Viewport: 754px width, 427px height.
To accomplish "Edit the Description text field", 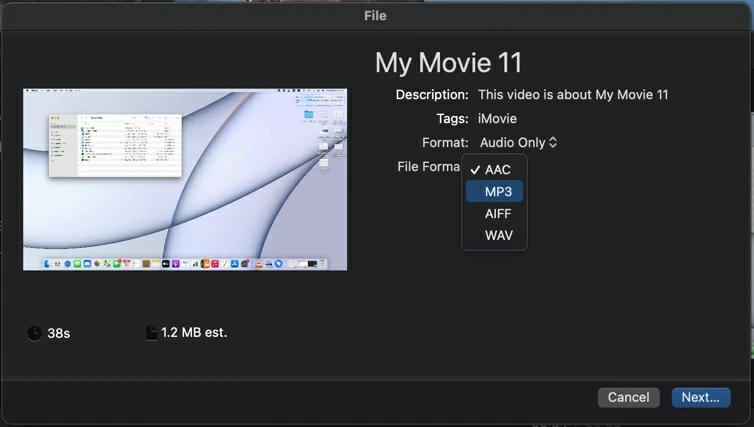I will click(573, 95).
